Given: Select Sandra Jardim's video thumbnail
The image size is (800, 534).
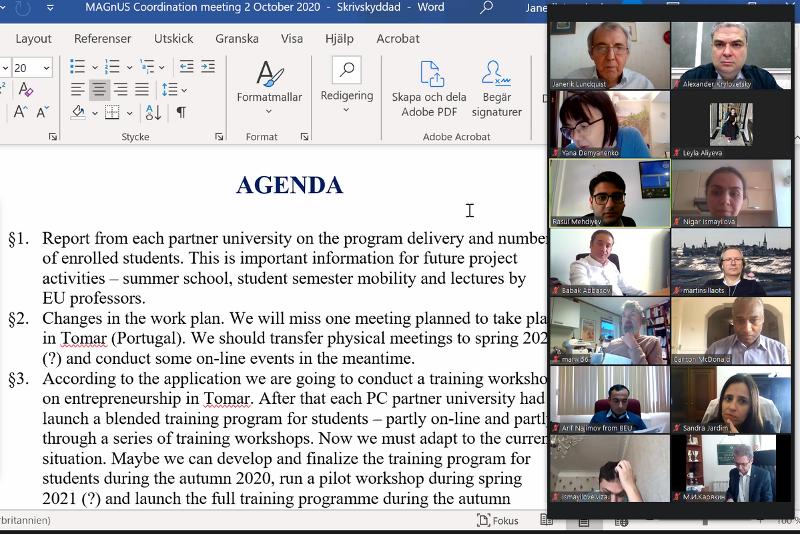Looking at the screenshot, I should tap(732, 400).
